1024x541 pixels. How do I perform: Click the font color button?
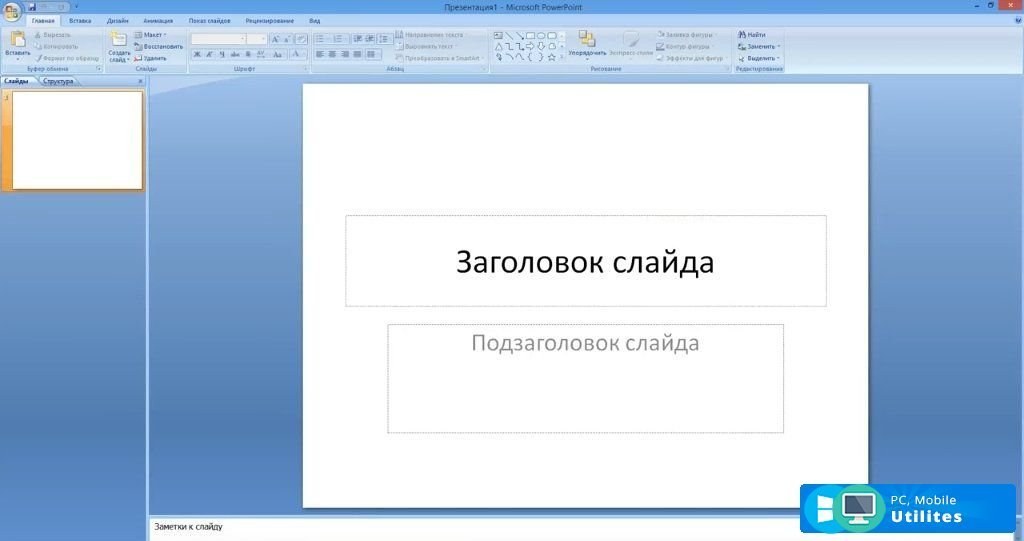[x=296, y=54]
